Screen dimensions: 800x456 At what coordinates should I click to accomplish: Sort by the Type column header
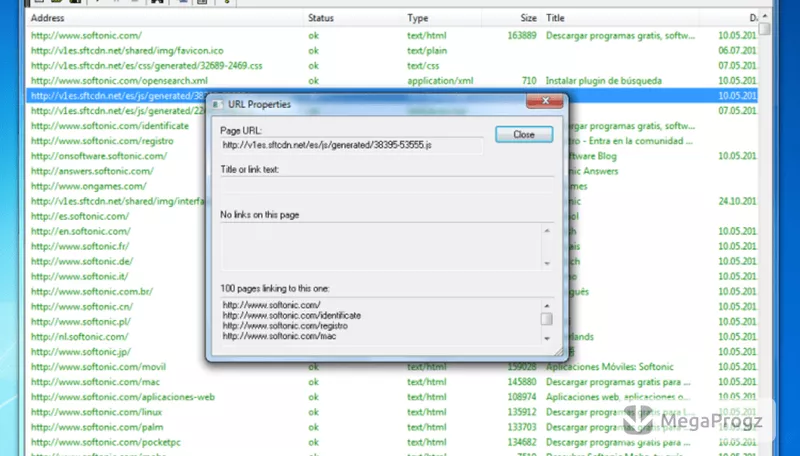pyautogui.click(x=442, y=18)
